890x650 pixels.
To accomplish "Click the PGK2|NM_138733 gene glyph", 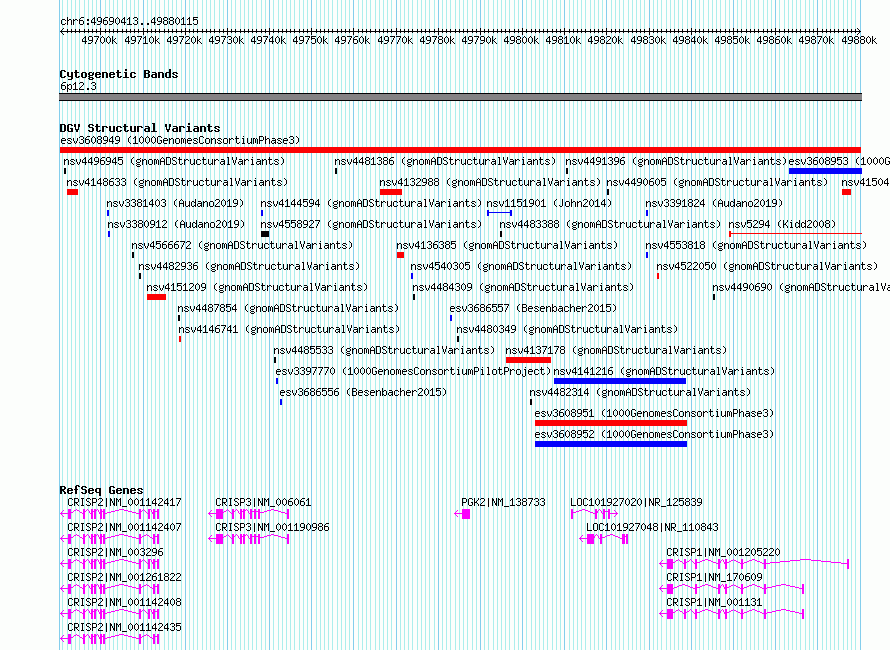I will tap(463, 514).
